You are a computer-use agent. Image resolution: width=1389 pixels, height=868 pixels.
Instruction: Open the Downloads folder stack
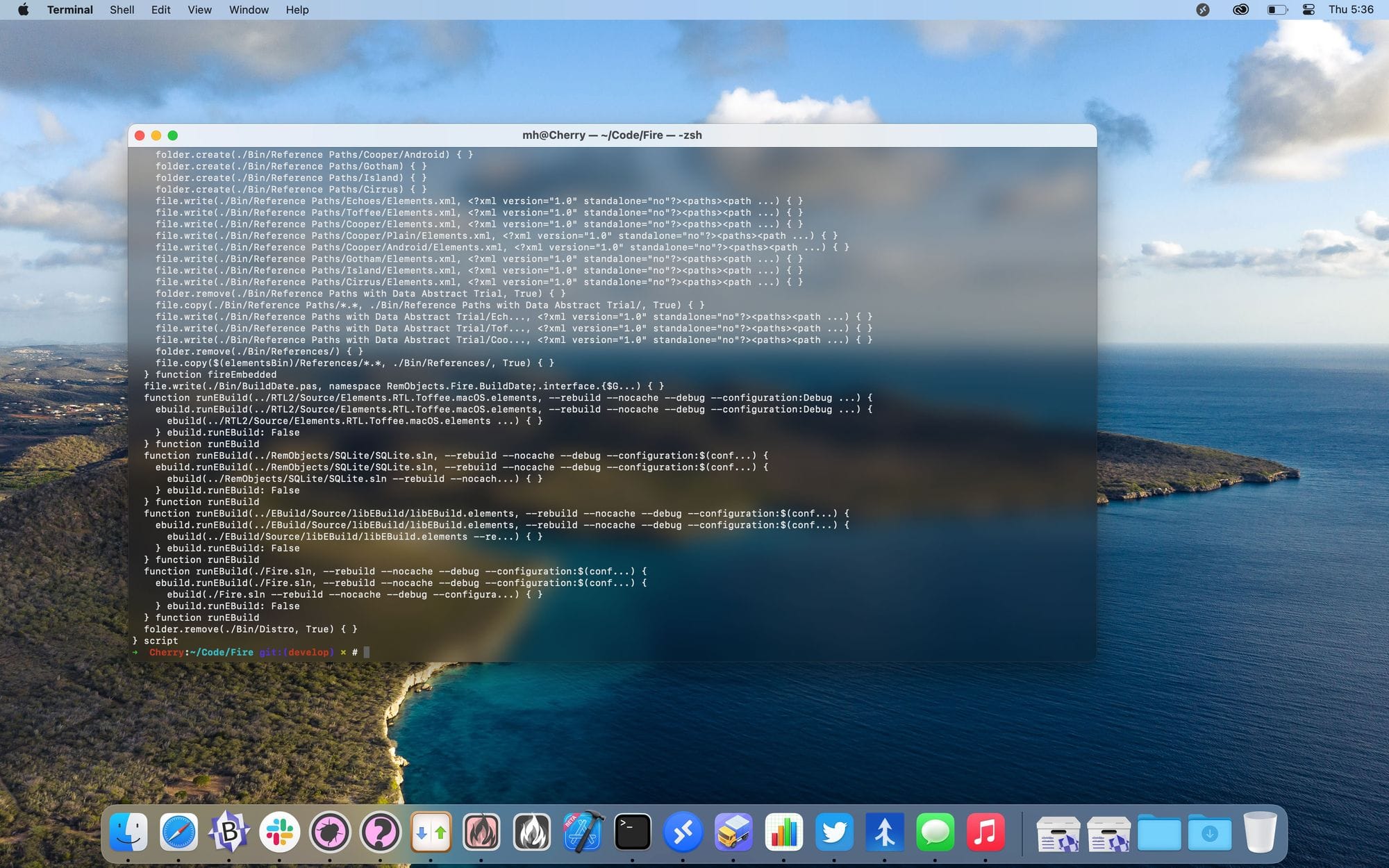pos(1209,832)
